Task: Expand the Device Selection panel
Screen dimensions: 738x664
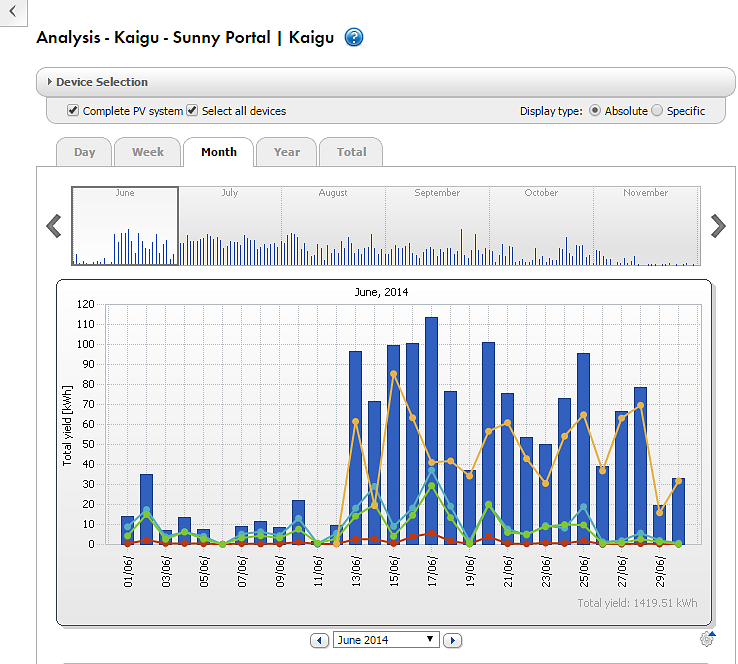Action: tap(100, 82)
